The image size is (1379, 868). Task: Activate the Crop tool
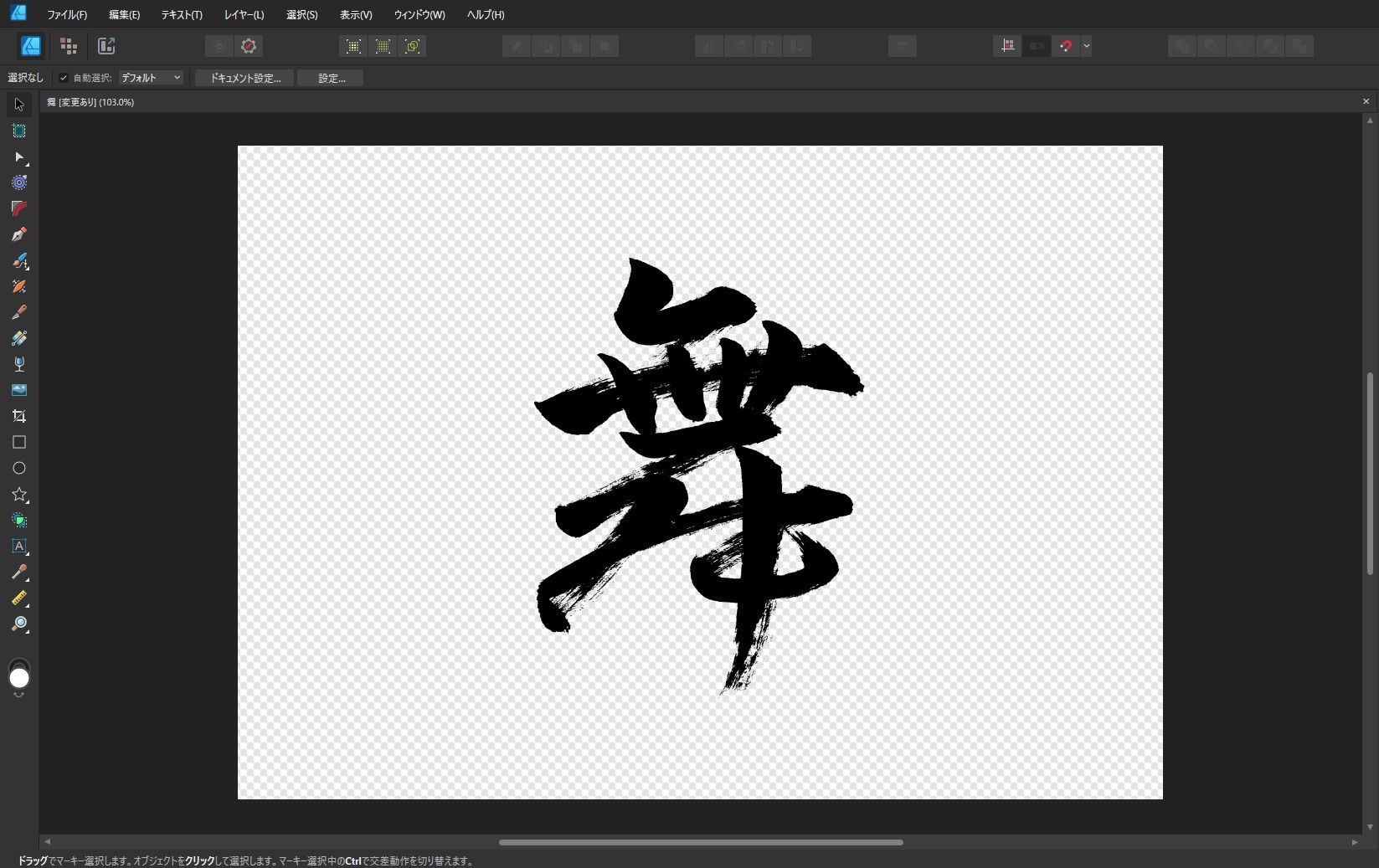[18, 416]
